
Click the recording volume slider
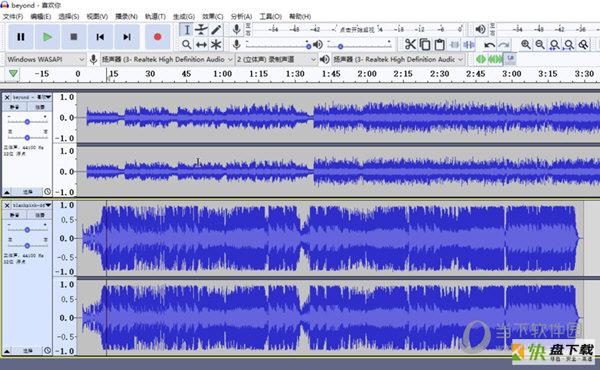pos(278,46)
